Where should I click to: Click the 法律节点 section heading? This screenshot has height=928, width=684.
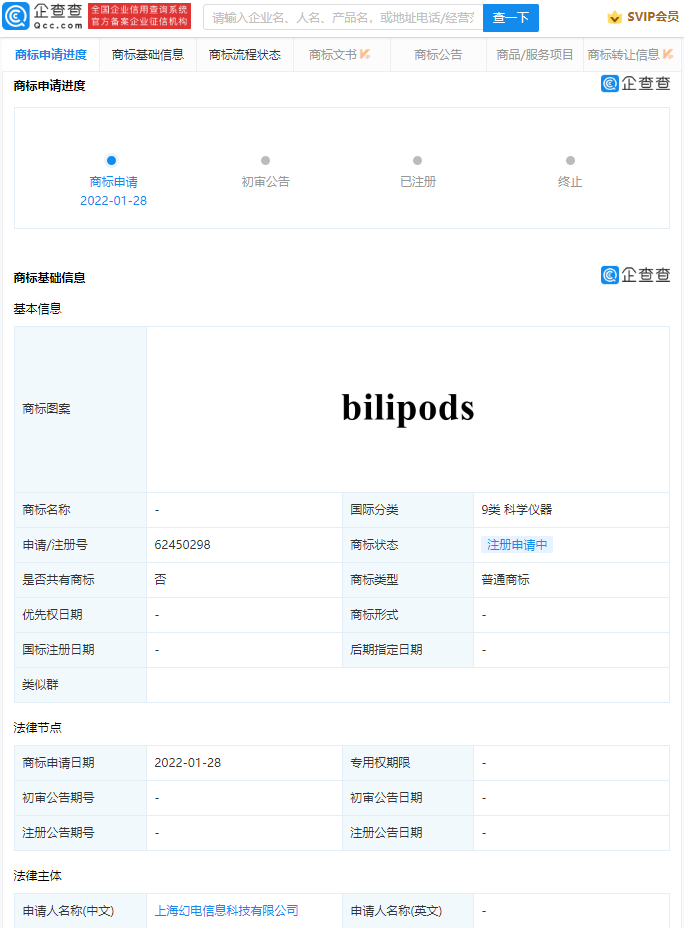(37, 727)
